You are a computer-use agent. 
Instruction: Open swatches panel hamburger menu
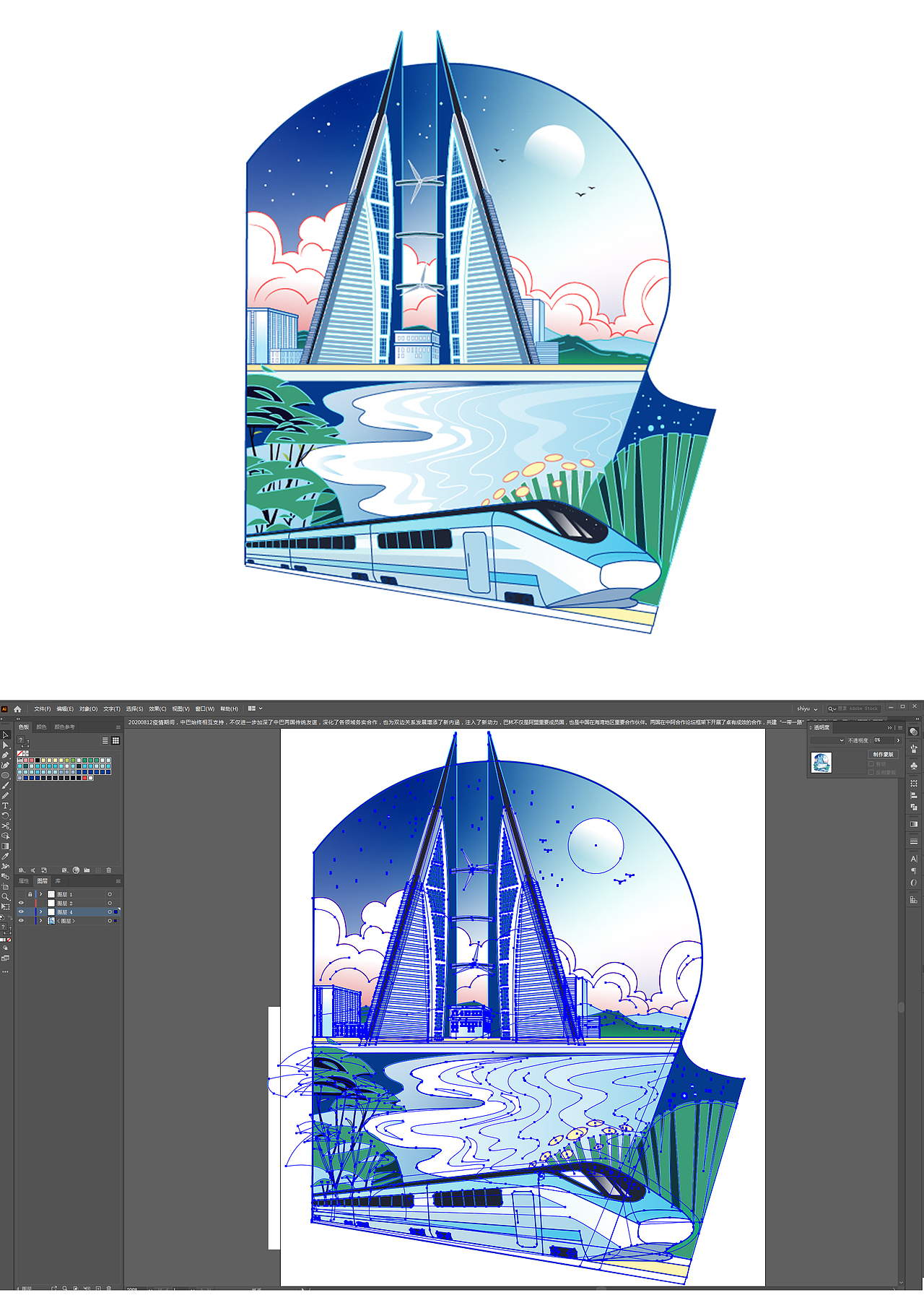click(118, 727)
